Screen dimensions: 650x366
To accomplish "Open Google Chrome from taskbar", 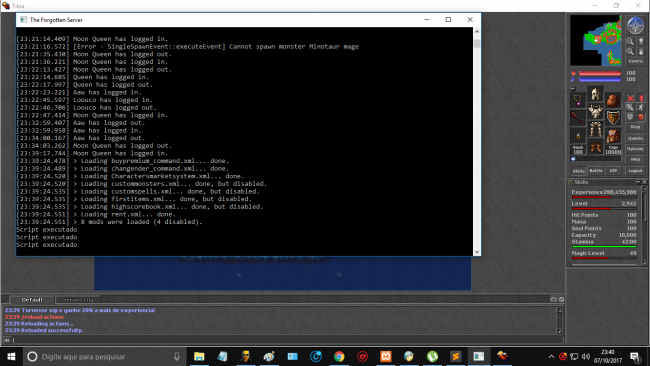I will pyautogui.click(x=339, y=356).
